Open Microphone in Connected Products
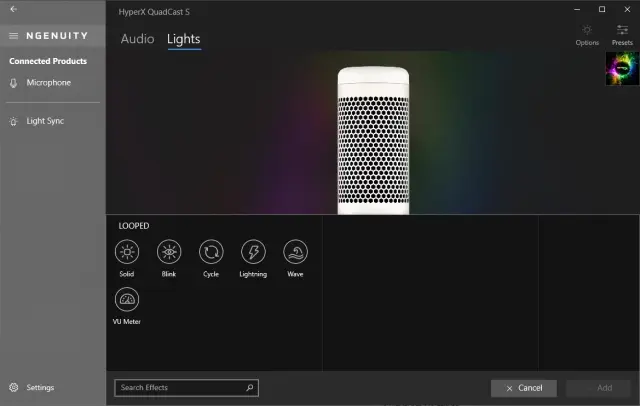The image size is (640, 406). coord(48,83)
